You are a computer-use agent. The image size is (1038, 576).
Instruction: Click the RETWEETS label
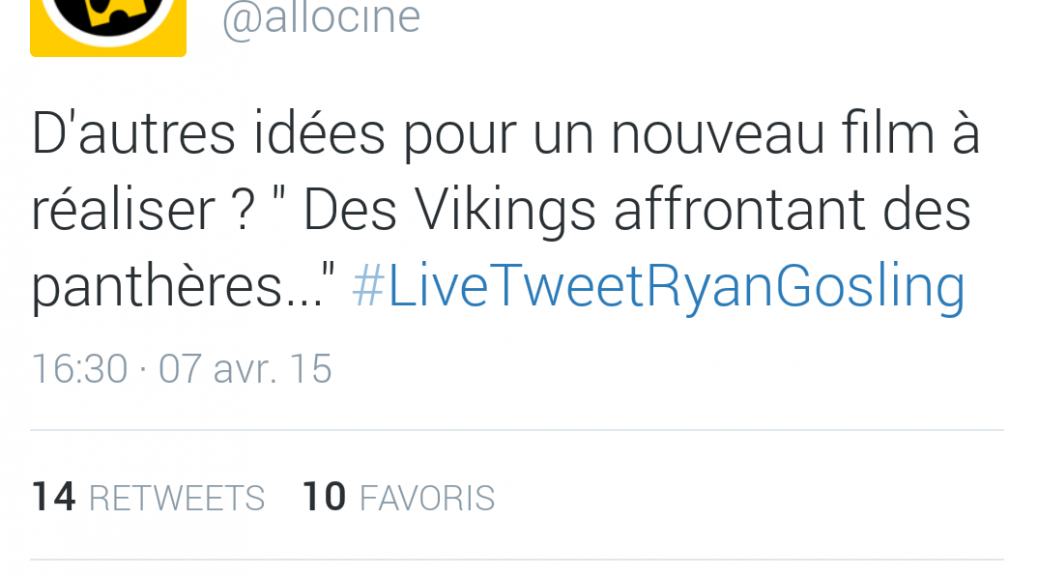click(x=177, y=499)
